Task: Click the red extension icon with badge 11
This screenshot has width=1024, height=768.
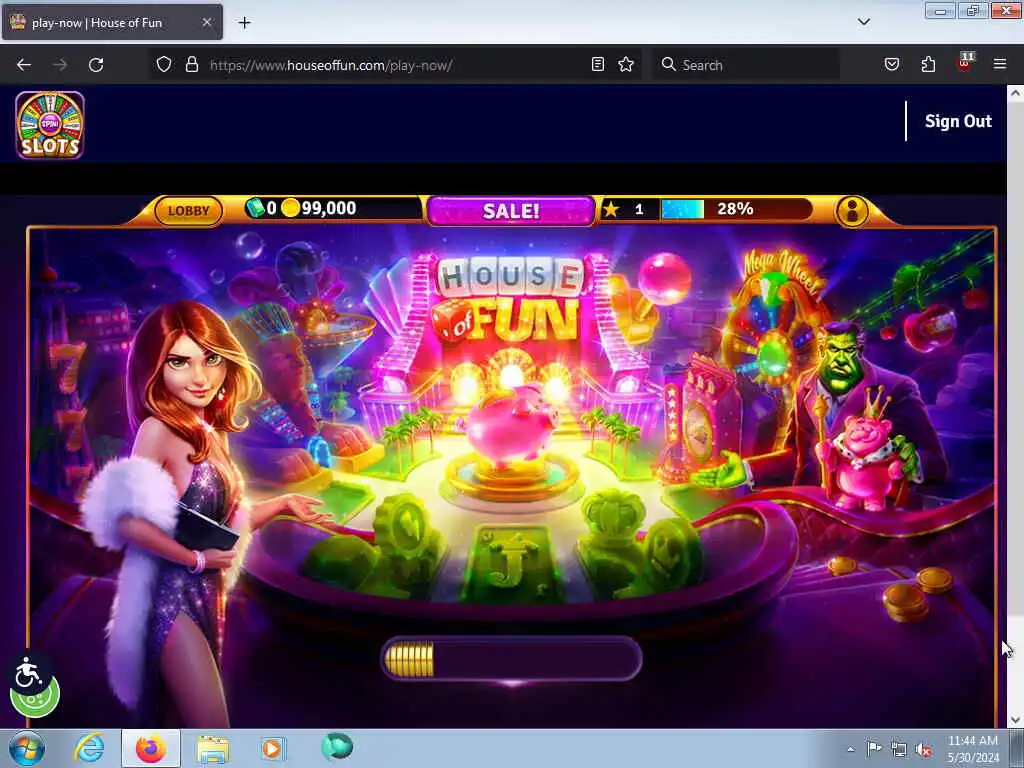Action: (965, 62)
